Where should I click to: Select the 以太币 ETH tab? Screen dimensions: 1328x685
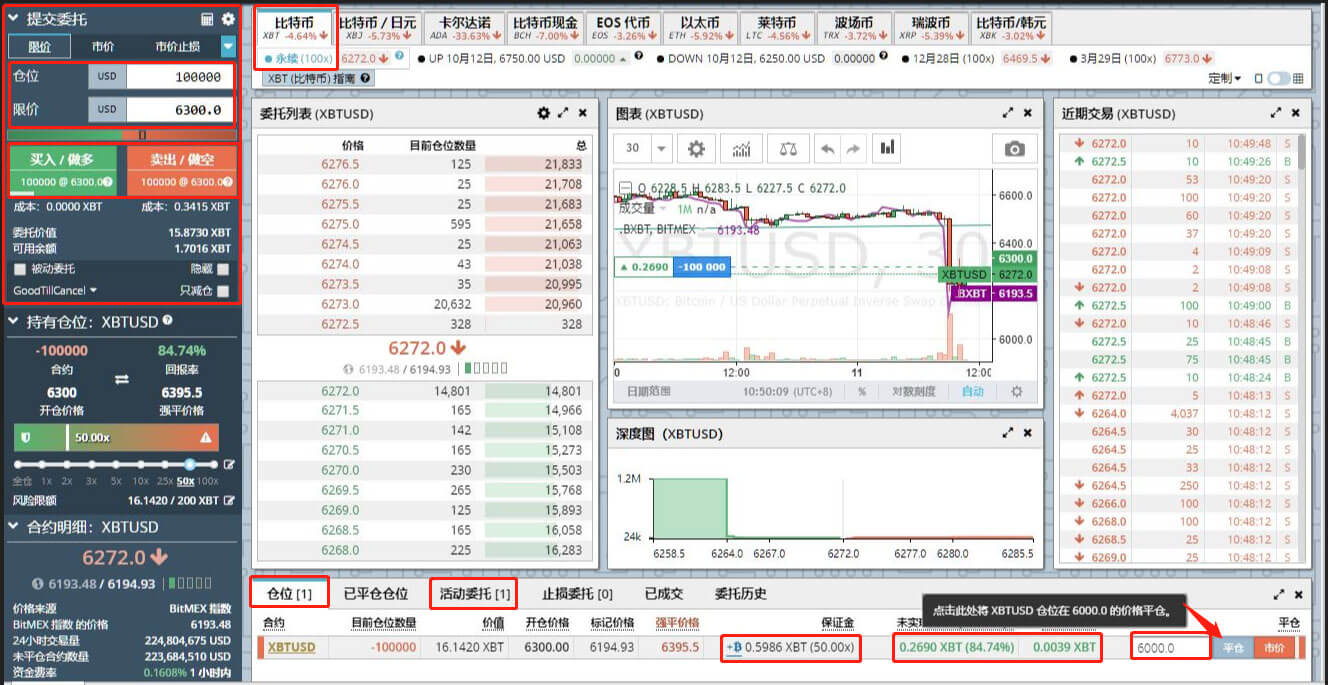[x=702, y=28]
